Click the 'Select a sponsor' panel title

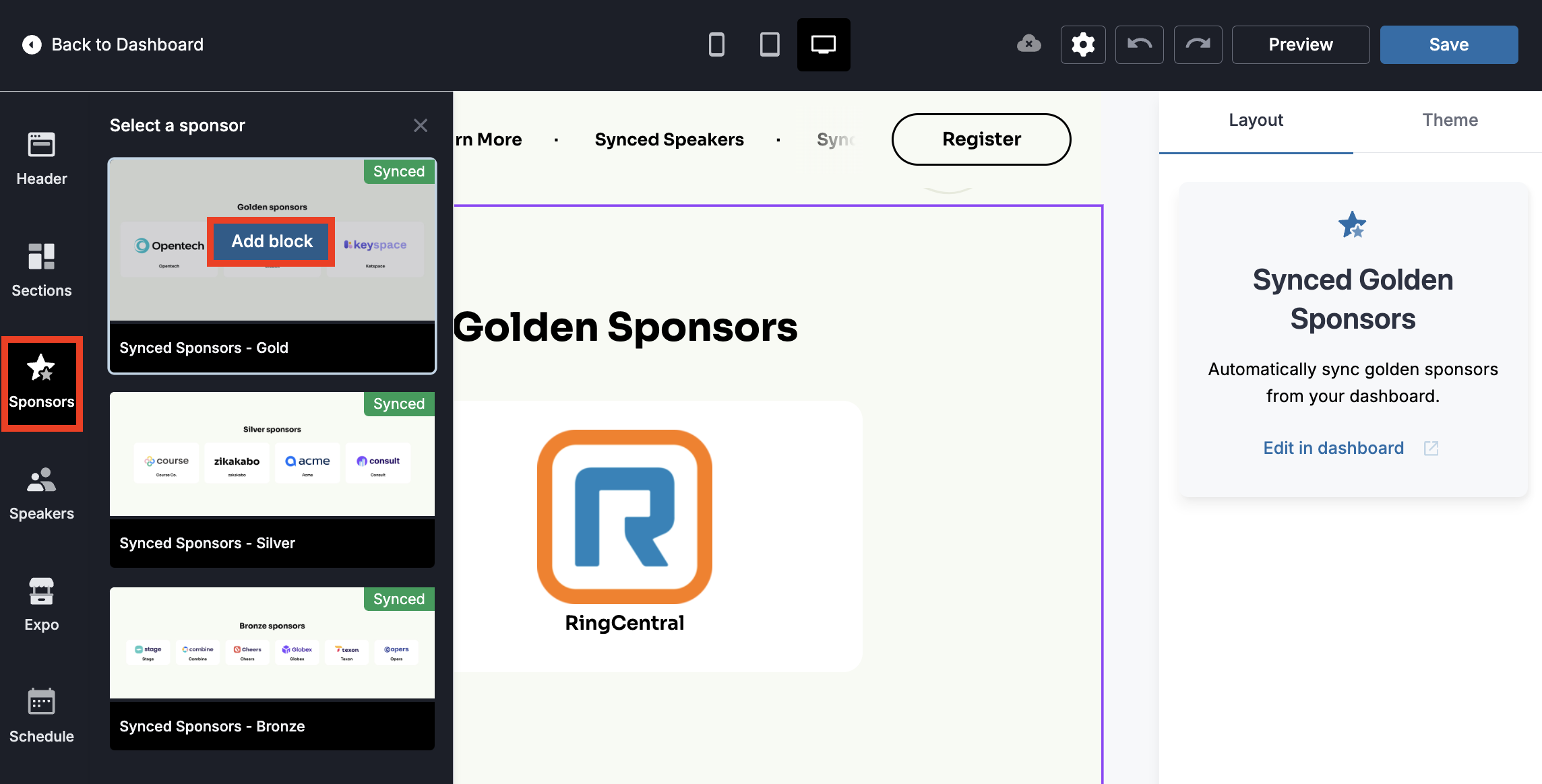(177, 125)
